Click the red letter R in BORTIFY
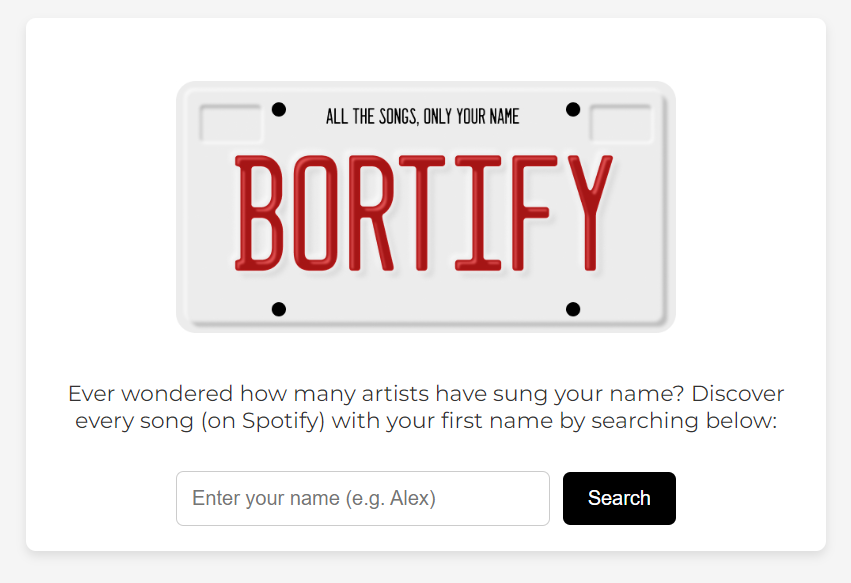The height and width of the screenshot is (583, 851). pyautogui.click(x=371, y=213)
